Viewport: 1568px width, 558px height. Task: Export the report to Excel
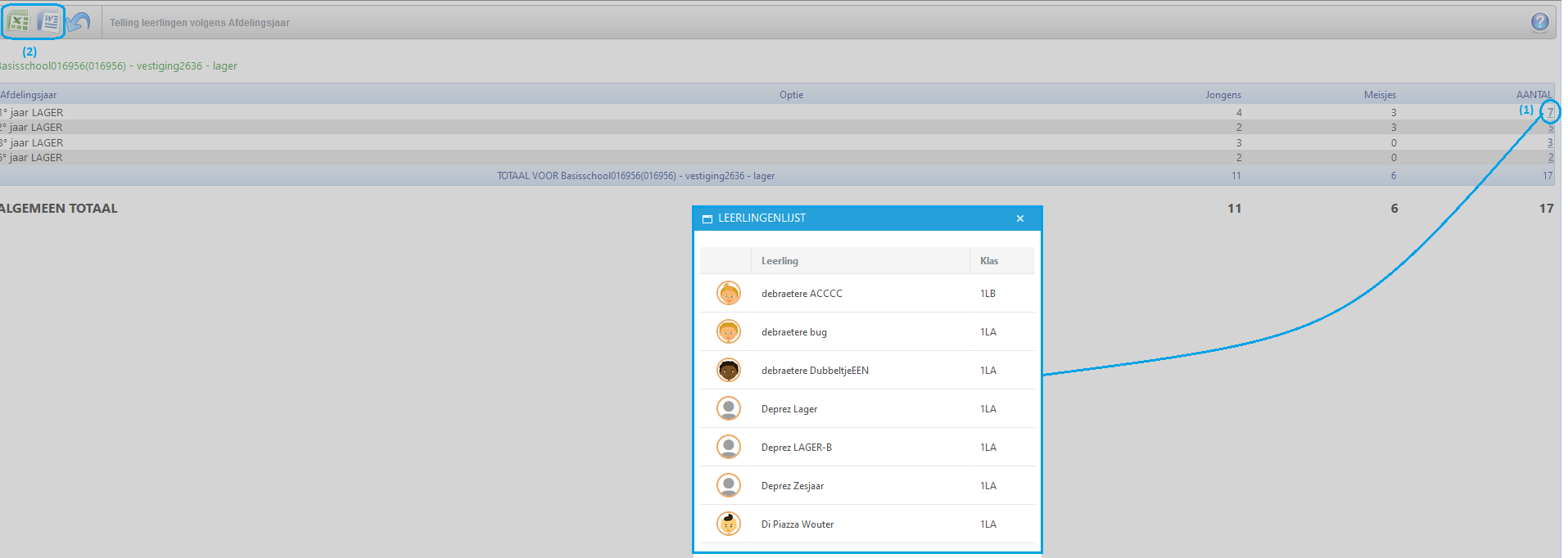coord(18,22)
